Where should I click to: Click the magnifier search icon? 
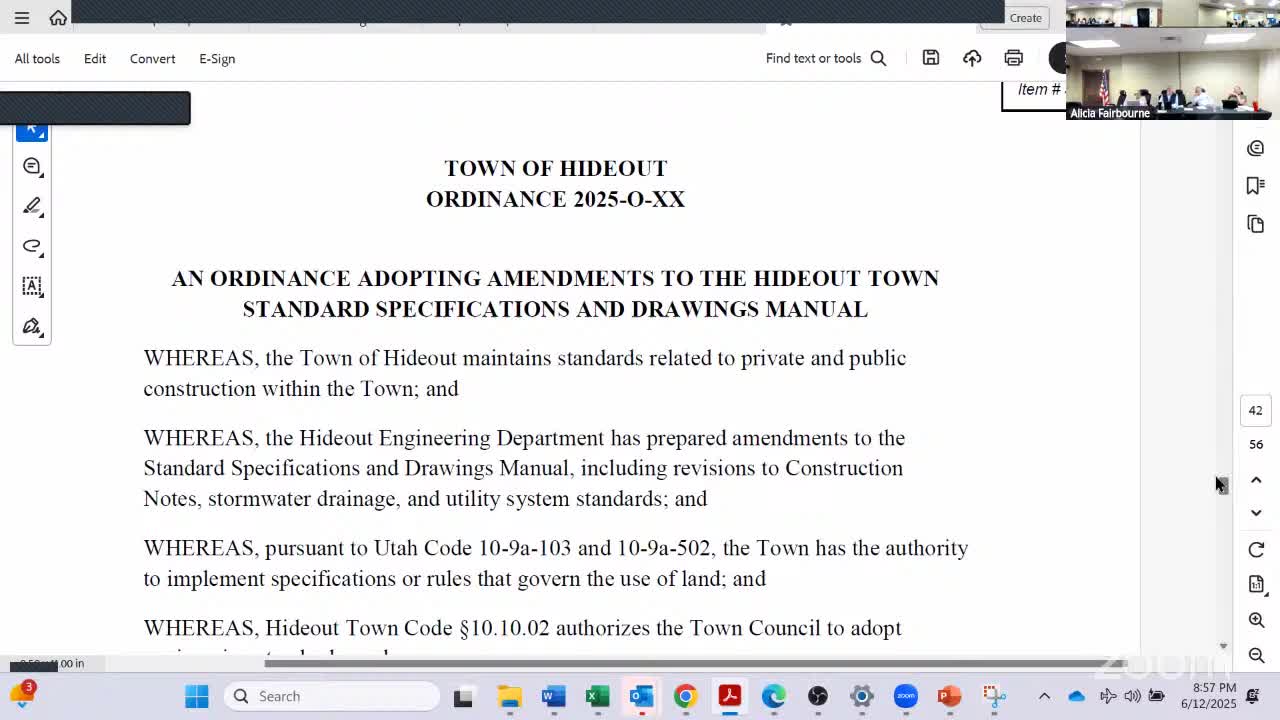pos(878,58)
